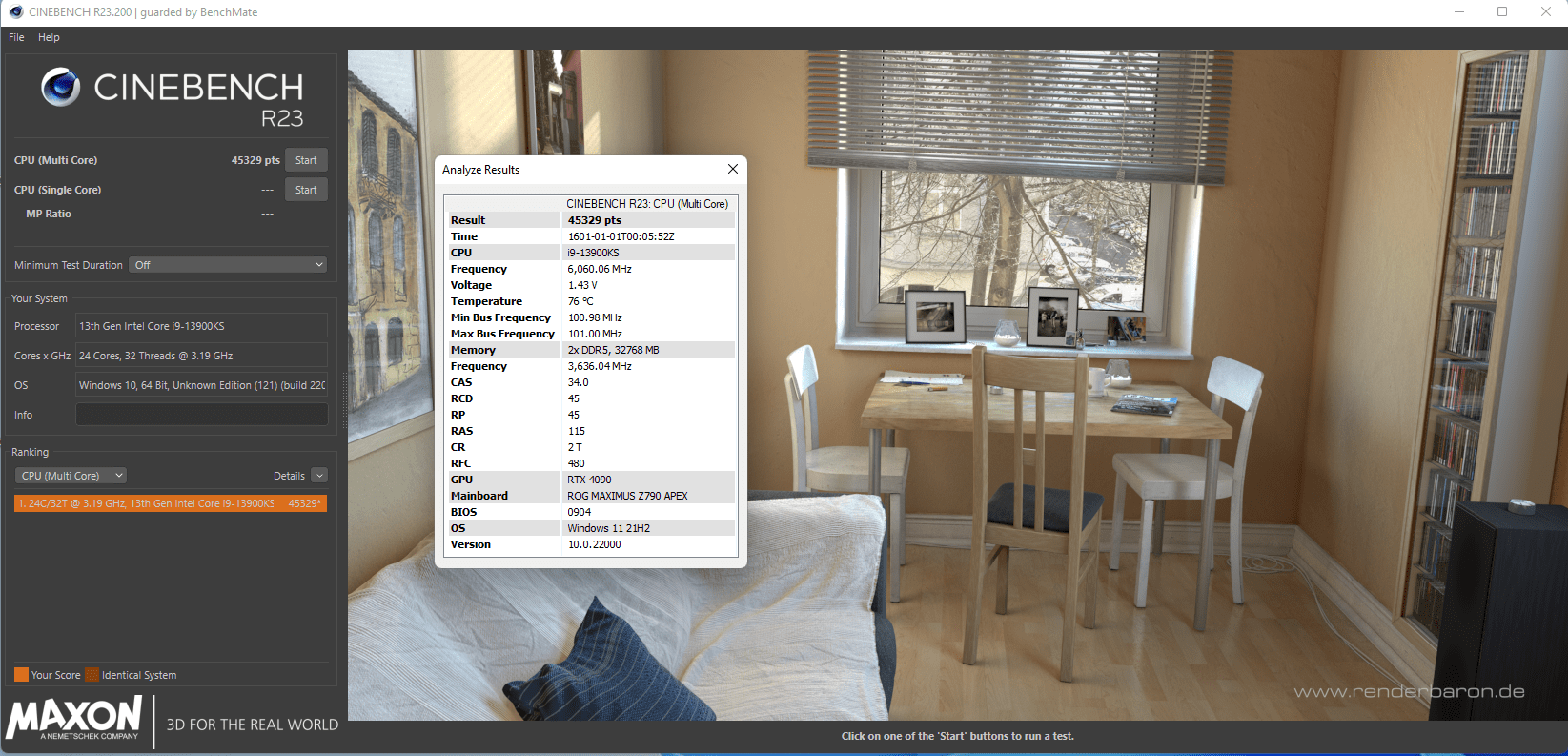This screenshot has width=1568, height=756.
Task: Click the OS field showing Windows 10
Action: pyautogui.click(x=202, y=385)
